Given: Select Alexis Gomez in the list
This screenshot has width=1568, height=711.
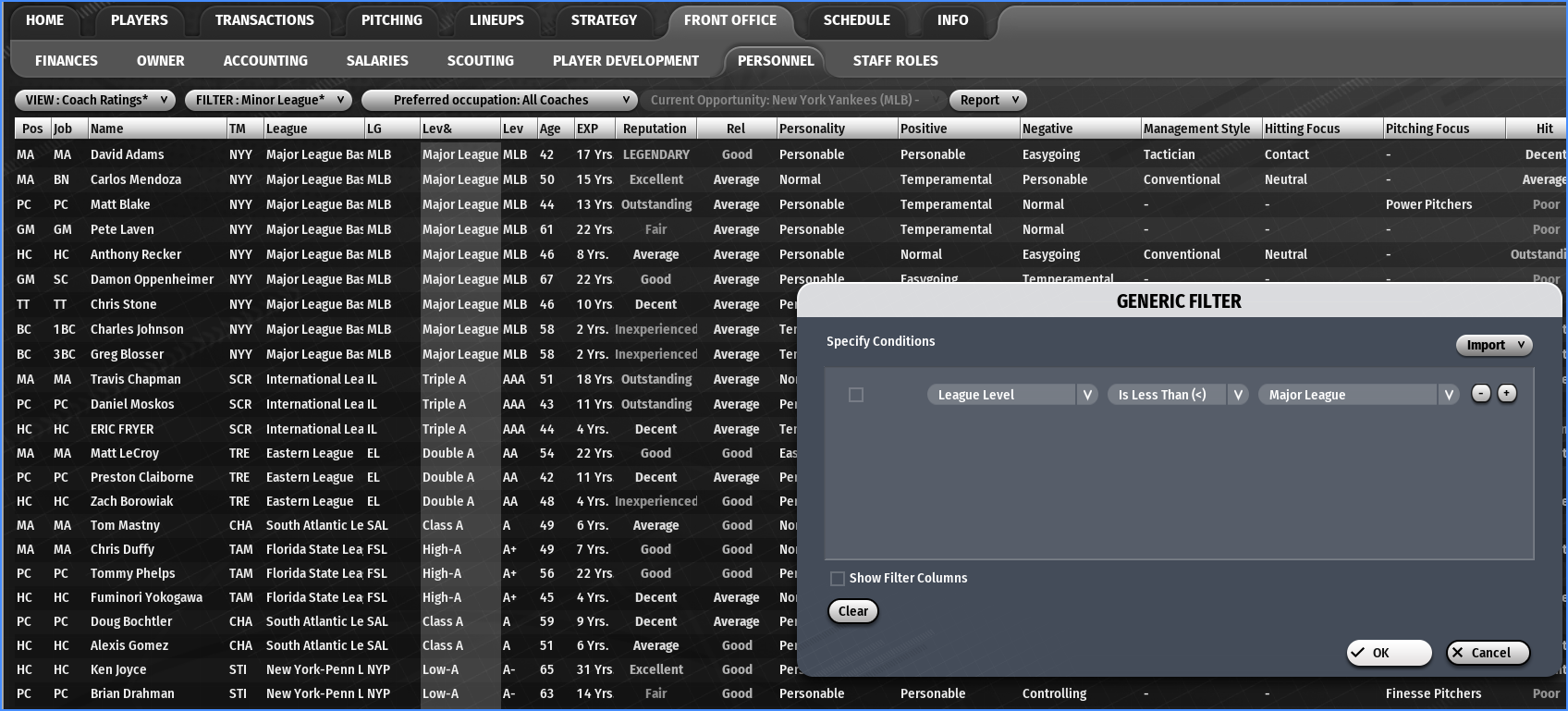Looking at the screenshot, I should pos(129,645).
